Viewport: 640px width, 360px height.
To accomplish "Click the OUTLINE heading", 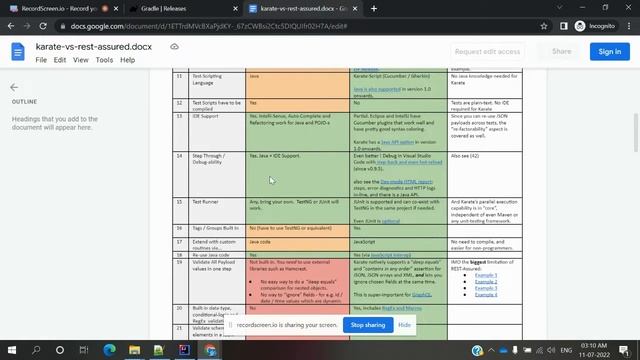I will coord(24,102).
